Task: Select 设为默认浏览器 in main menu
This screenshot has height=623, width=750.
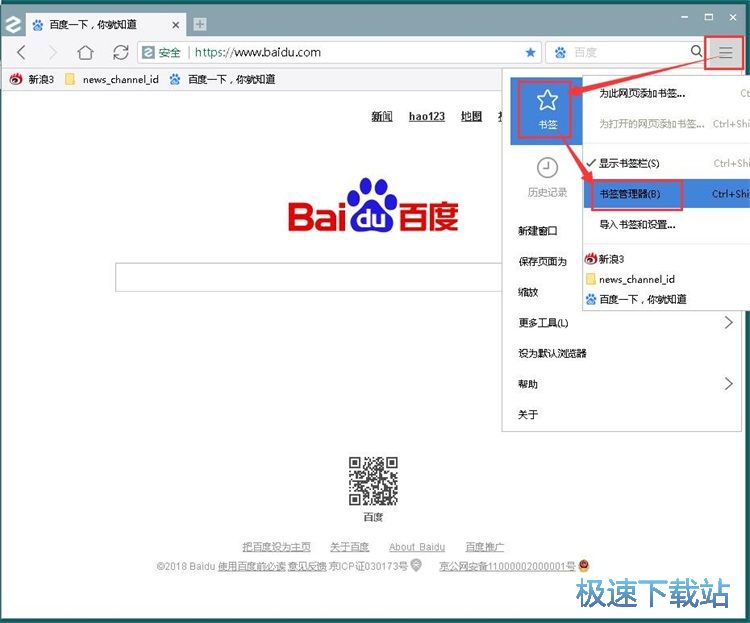Action: [x=552, y=353]
